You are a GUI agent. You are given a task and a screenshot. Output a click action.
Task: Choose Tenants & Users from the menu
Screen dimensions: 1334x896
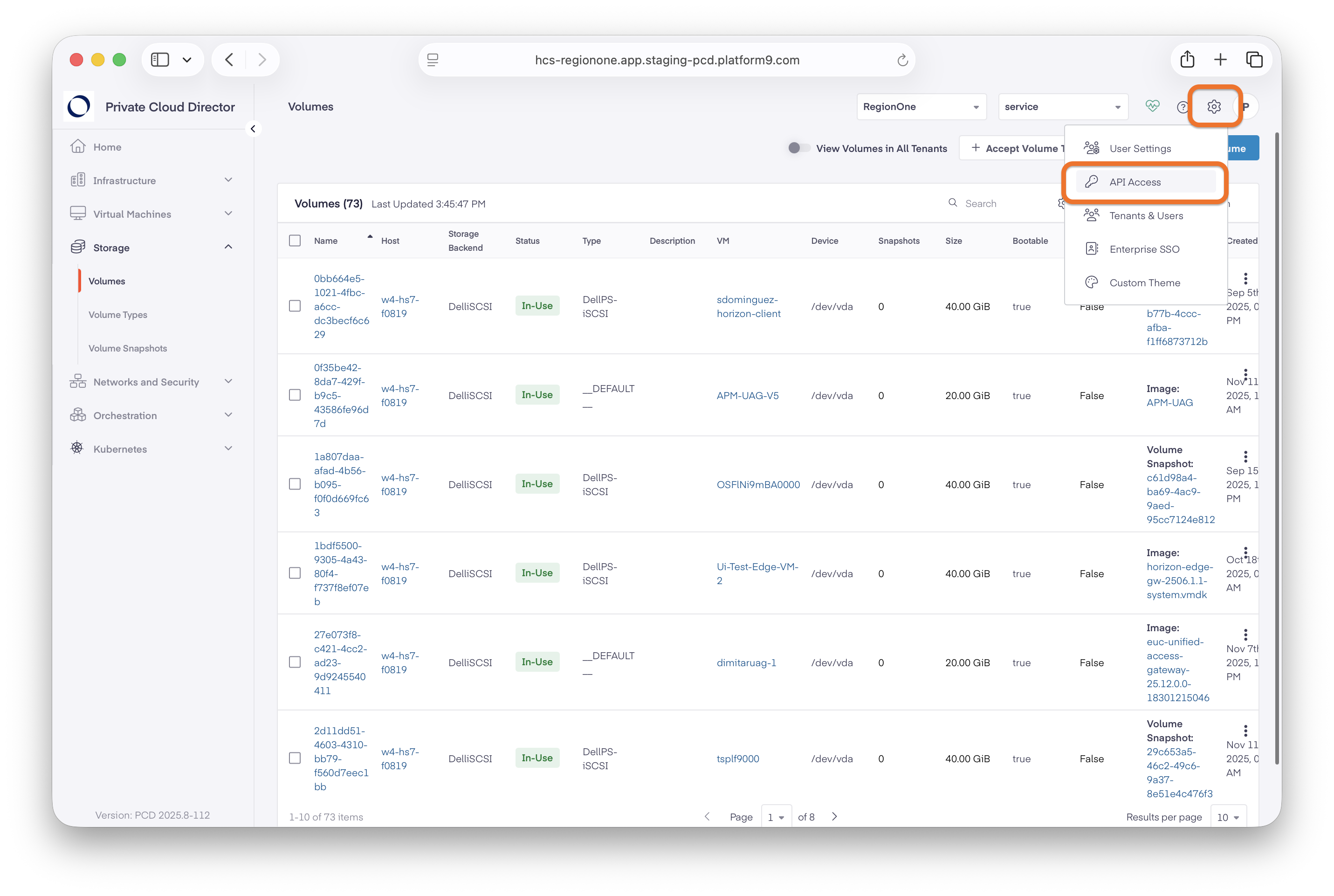pyautogui.click(x=1146, y=215)
